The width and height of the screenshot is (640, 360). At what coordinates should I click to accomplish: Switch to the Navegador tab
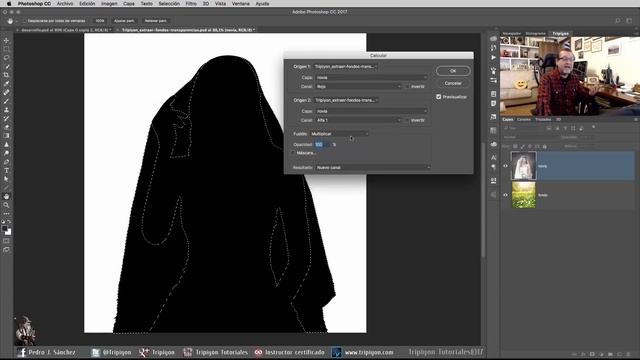click(512, 33)
